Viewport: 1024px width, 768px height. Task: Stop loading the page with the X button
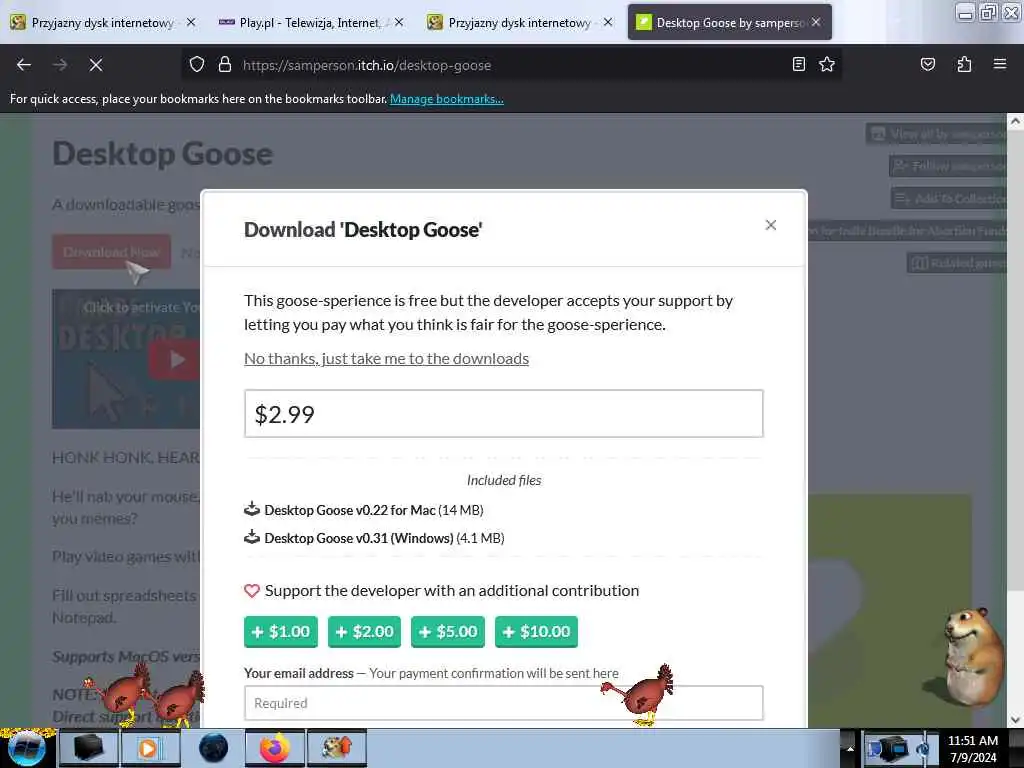pyautogui.click(x=95, y=65)
